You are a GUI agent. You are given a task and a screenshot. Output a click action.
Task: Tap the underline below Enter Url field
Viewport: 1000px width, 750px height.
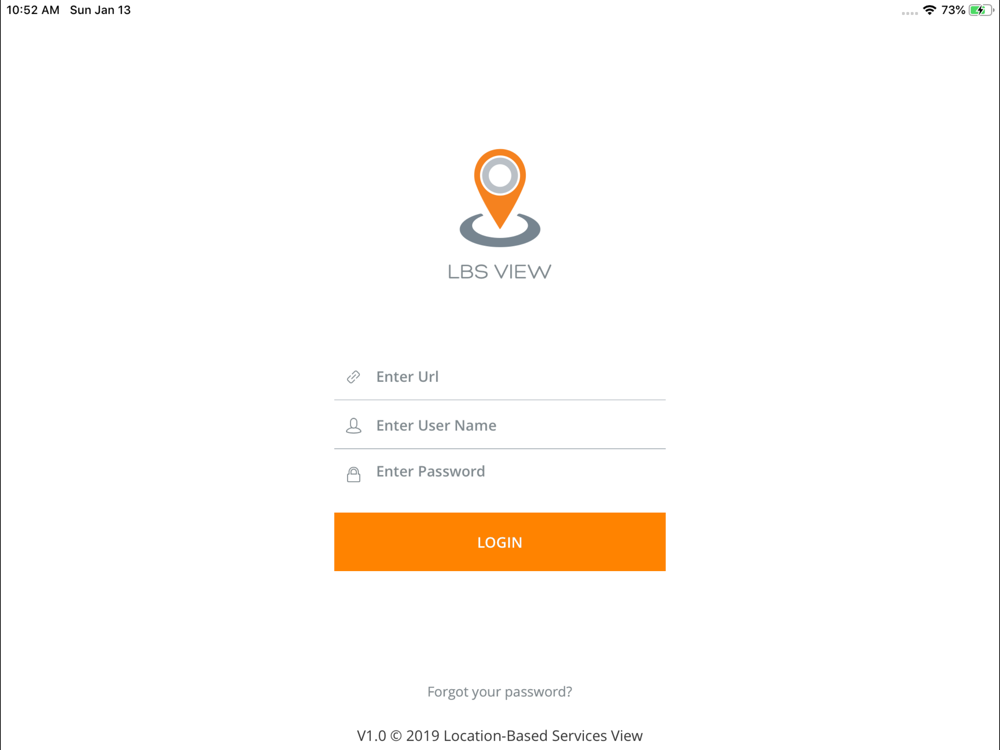click(500, 400)
